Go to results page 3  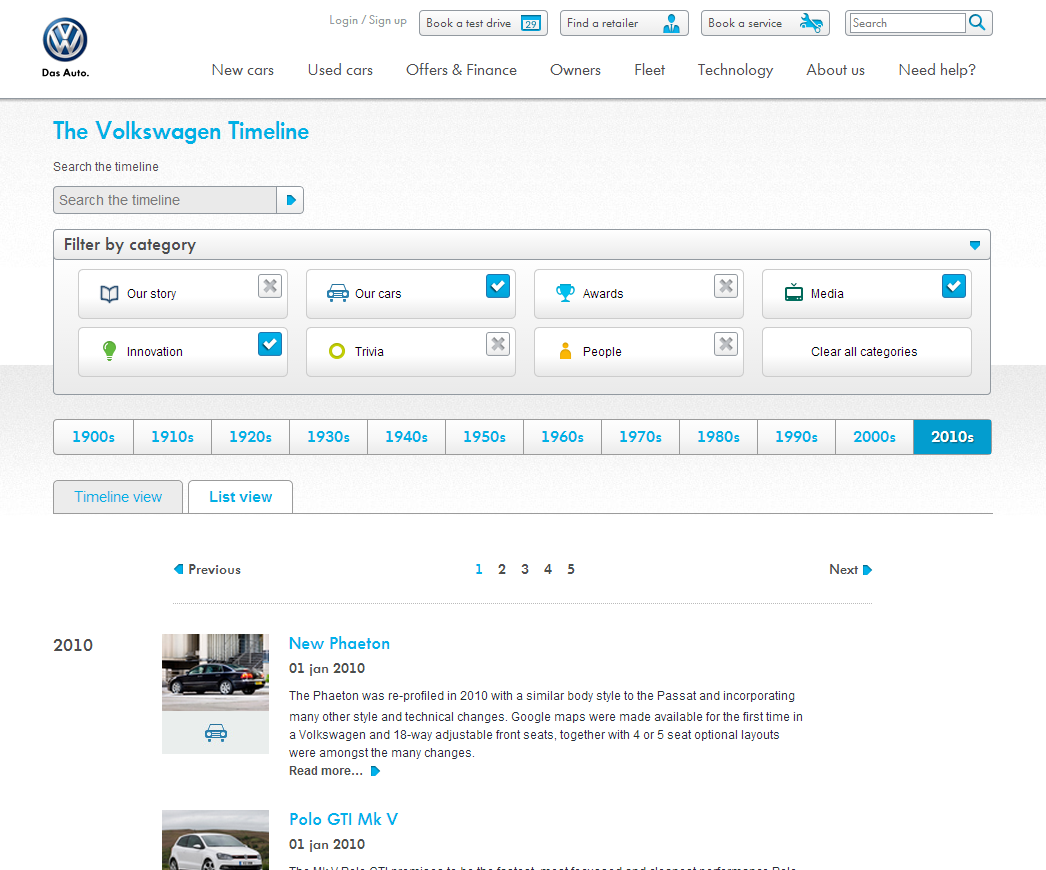point(525,569)
